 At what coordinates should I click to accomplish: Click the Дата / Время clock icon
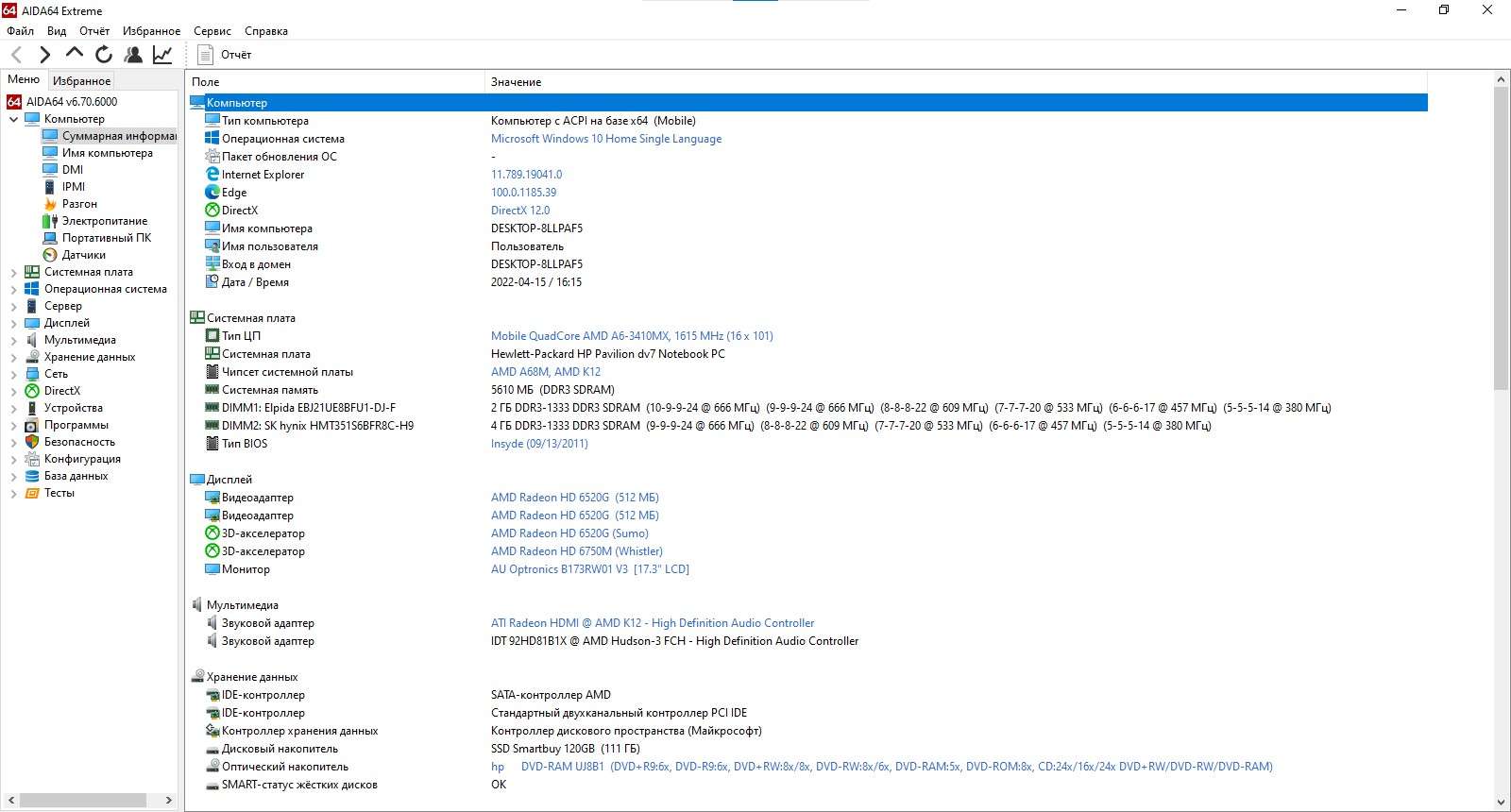[212, 282]
